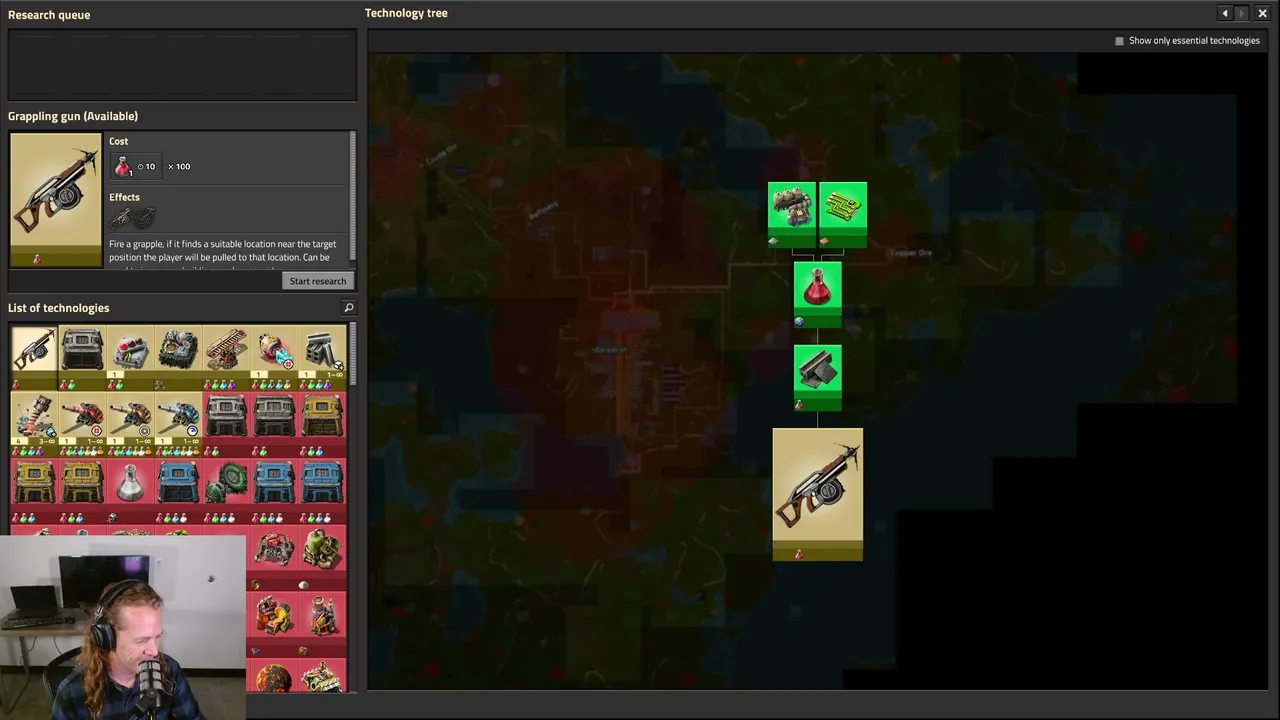Click the "Effects" label
The width and height of the screenshot is (1280, 720).
[124, 197]
